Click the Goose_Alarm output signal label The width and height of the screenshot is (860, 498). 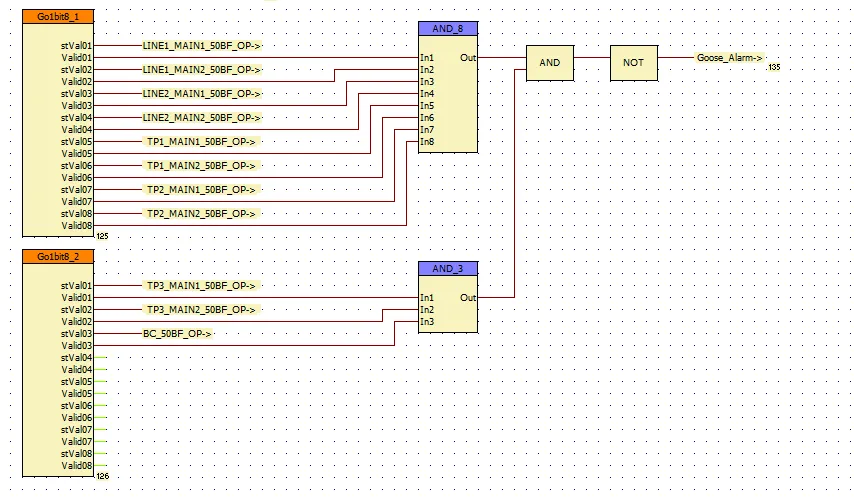tap(729, 58)
